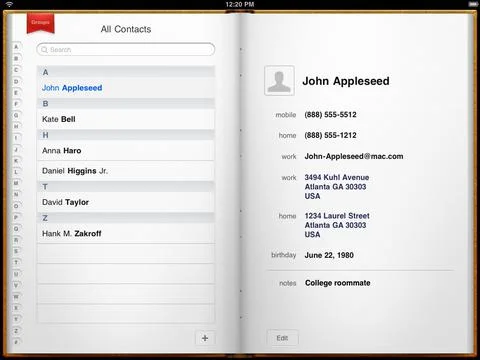Tap the Wi-Fi status icon
The width and height of the screenshot is (480, 360).
[x=9, y=4]
